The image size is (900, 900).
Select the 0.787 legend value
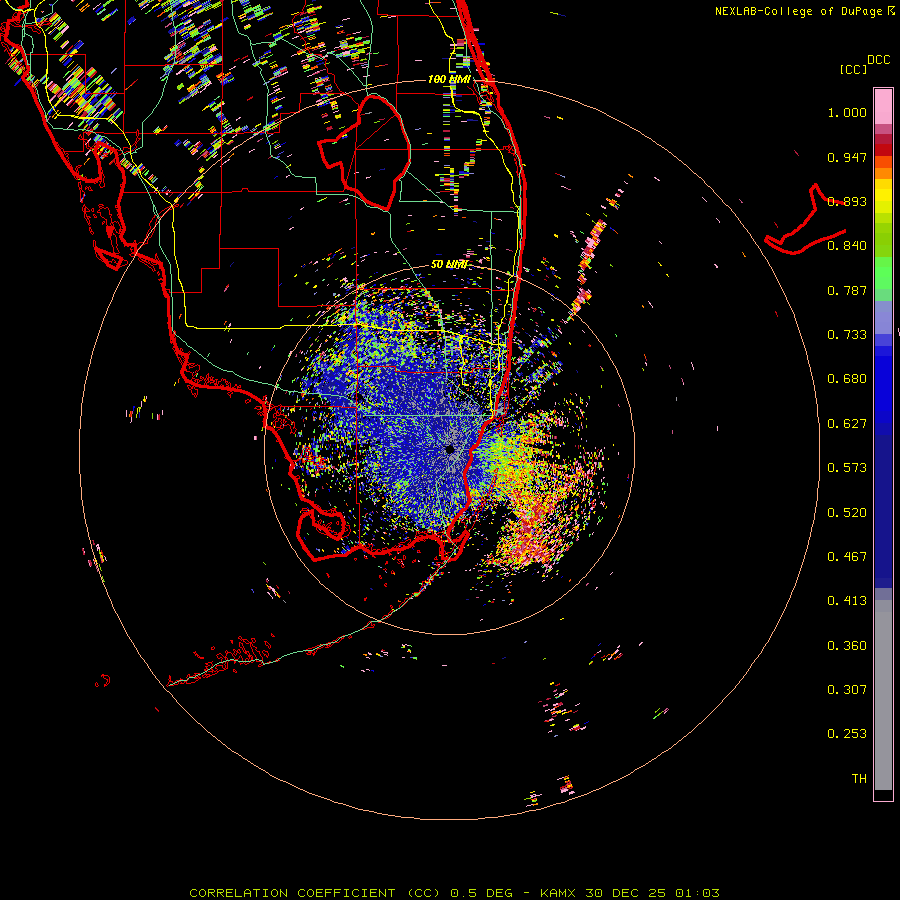[847, 290]
